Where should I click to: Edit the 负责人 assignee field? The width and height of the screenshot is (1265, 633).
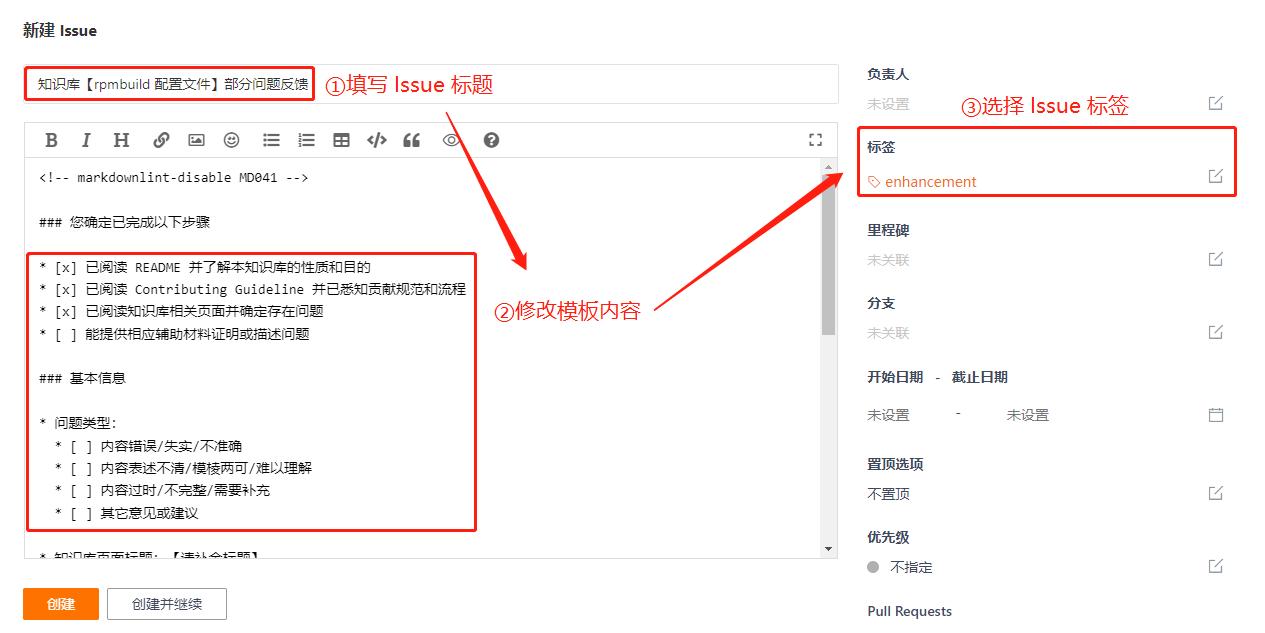[1216, 103]
